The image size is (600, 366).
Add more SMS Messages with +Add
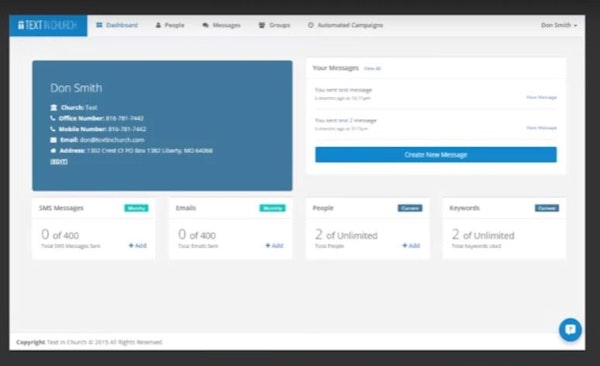click(137, 245)
